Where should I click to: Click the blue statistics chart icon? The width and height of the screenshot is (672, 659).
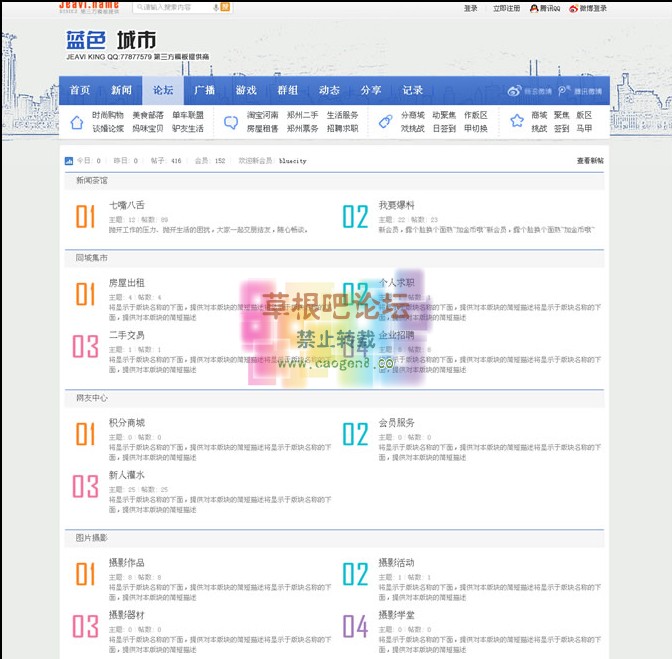coord(69,161)
